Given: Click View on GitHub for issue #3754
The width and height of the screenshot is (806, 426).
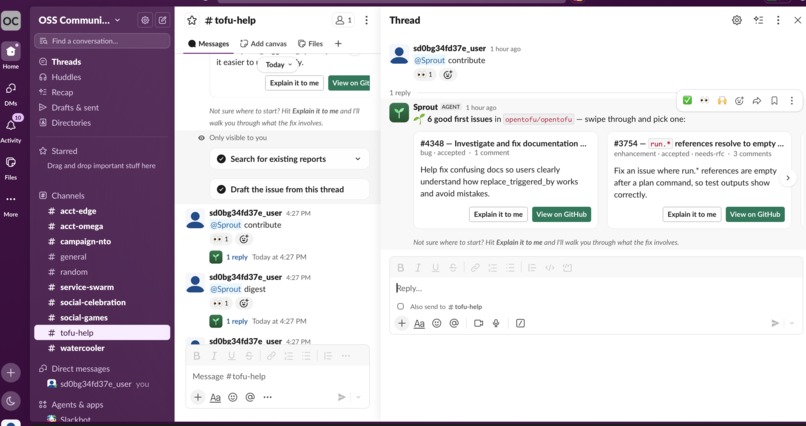Looking at the screenshot, I should 755,214.
